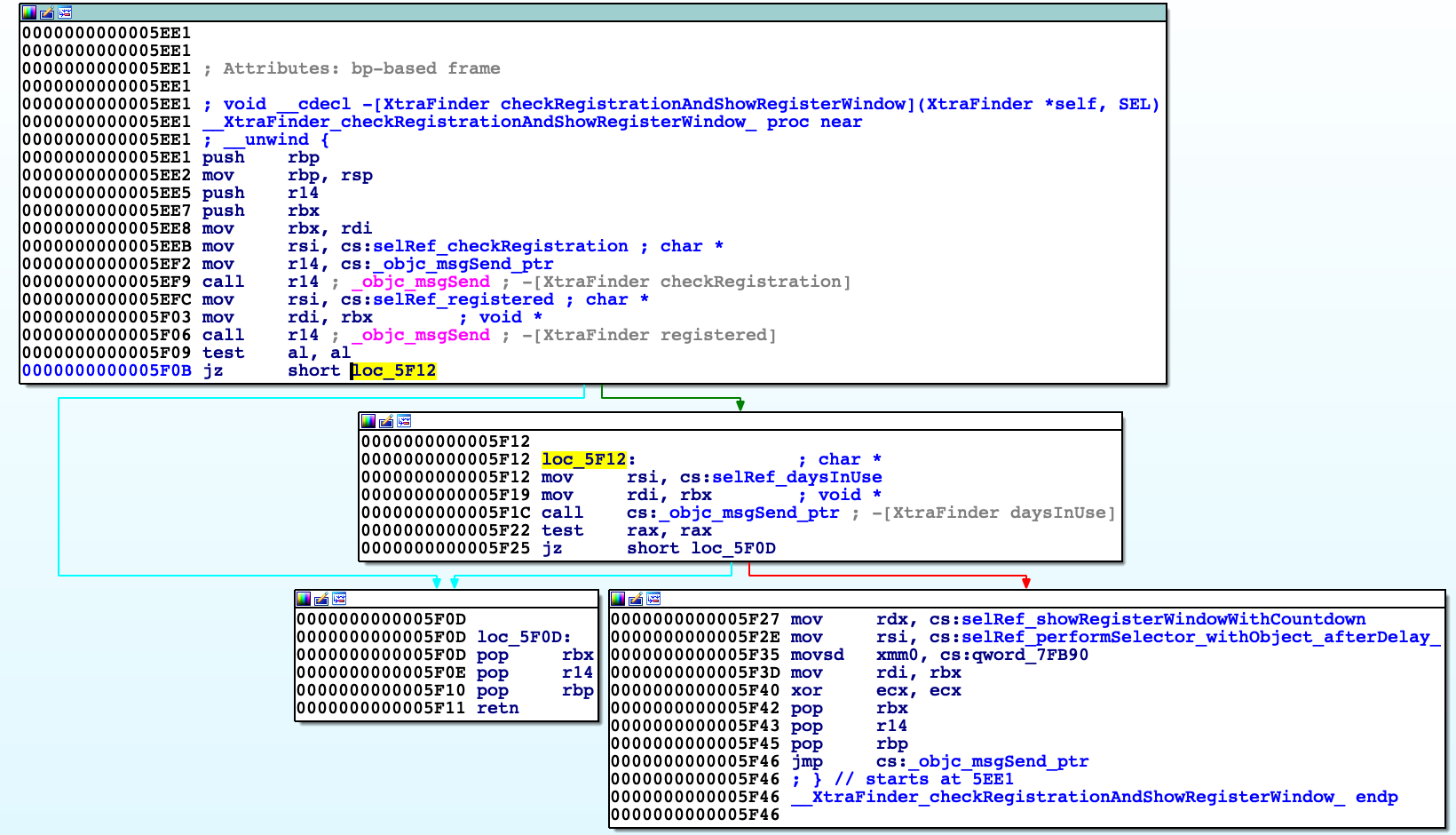1456x835 pixels.
Task: Click the edit comment icon in the 5F27 block
Action: click(636, 599)
